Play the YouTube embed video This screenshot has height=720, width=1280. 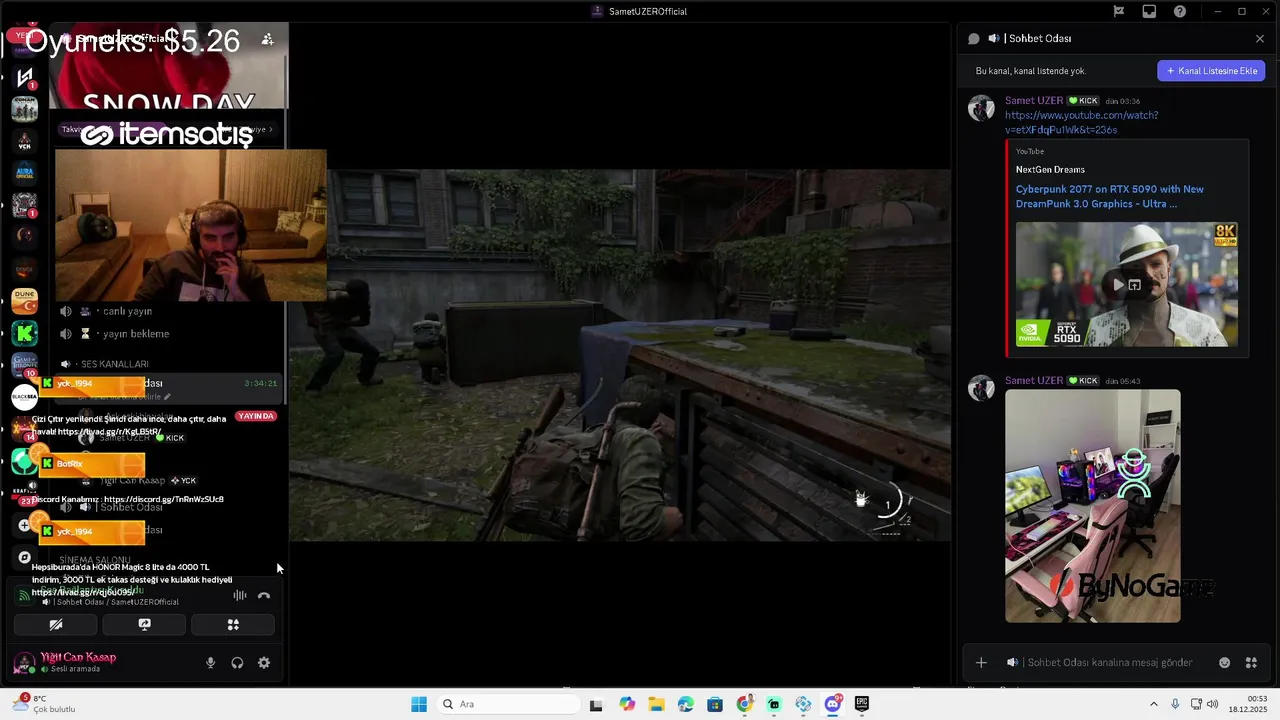(x=1118, y=285)
